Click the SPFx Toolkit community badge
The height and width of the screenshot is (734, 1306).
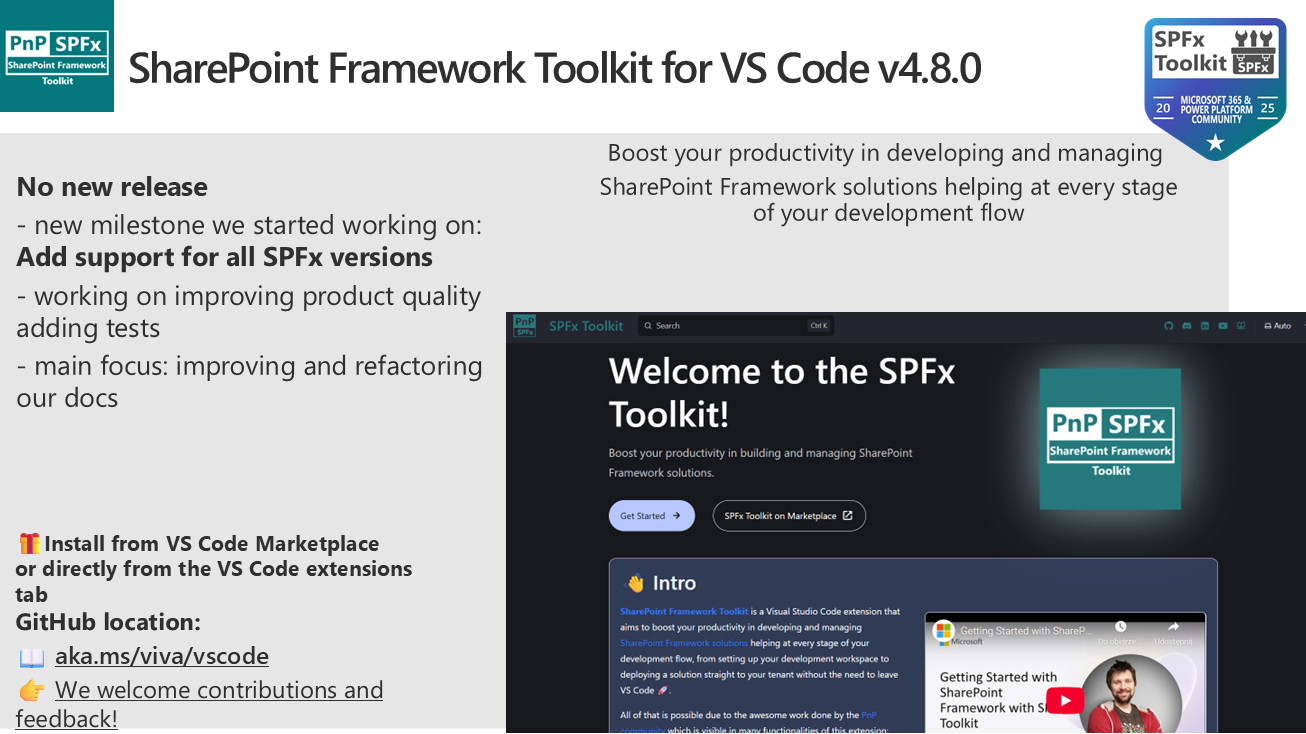(x=1215, y=88)
